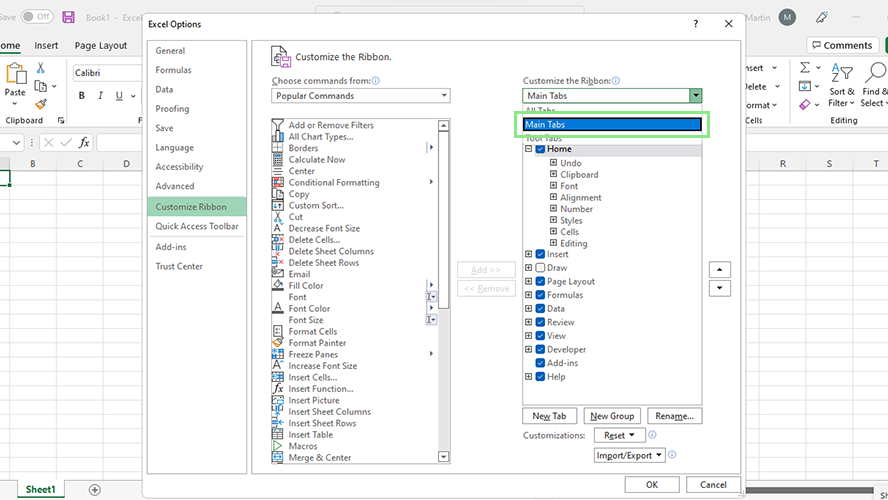Open the Proofing options category
Image resolution: width=888 pixels, height=500 pixels.
tap(172, 108)
